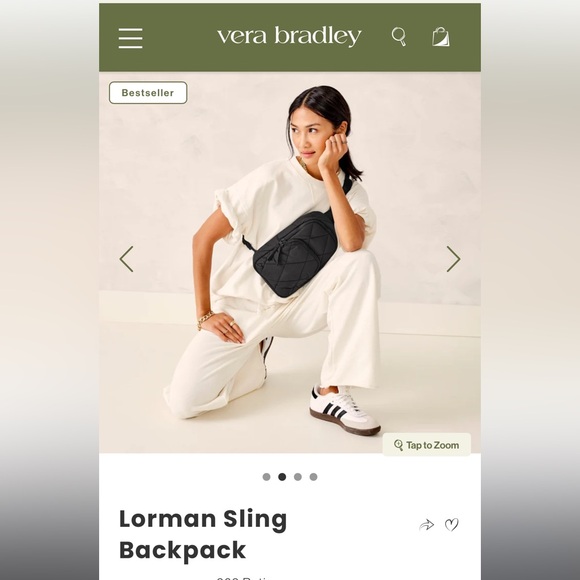Click the black quilted sling bag in photo

click(295, 254)
